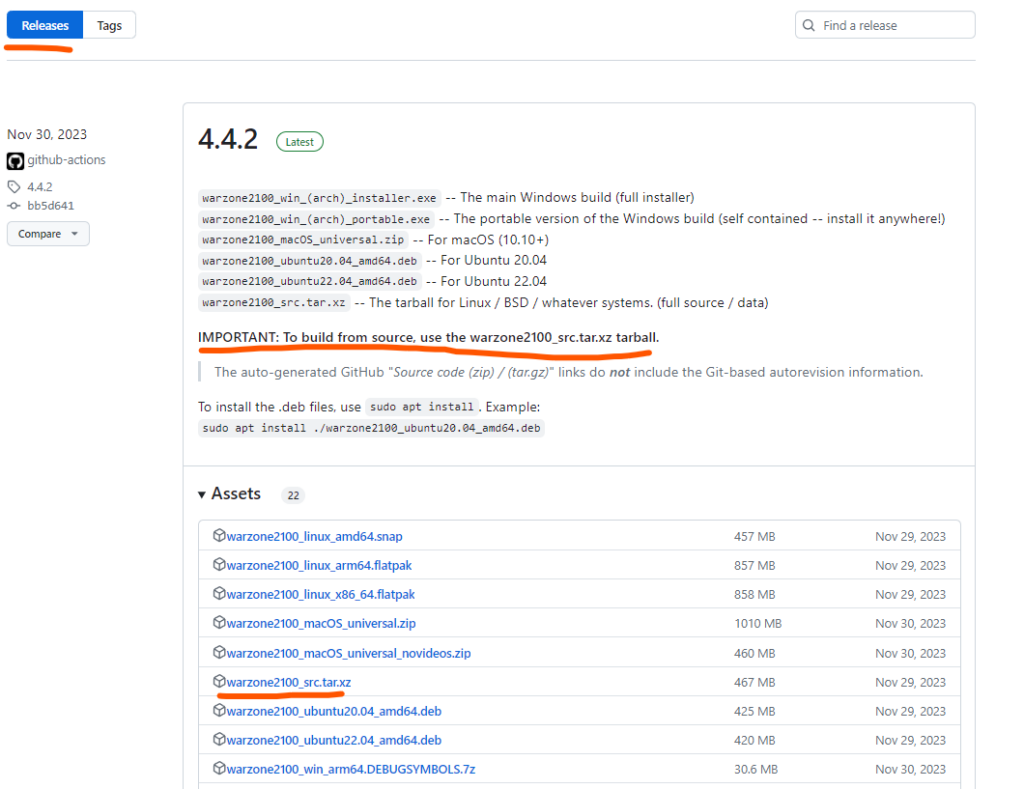Click the Nov 30, 2023 release date
The height and width of the screenshot is (789, 1024).
(47, 135)
